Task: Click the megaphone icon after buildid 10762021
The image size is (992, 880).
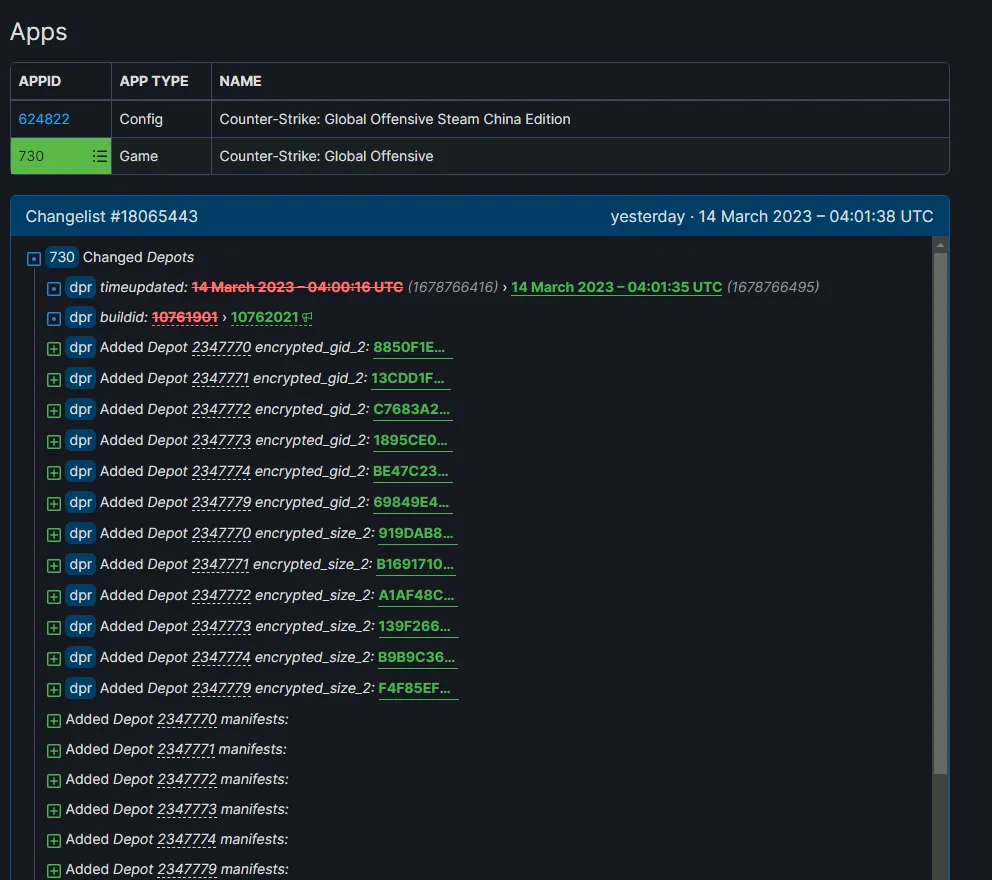Action: pyautogui.click(x=307, y=317)
